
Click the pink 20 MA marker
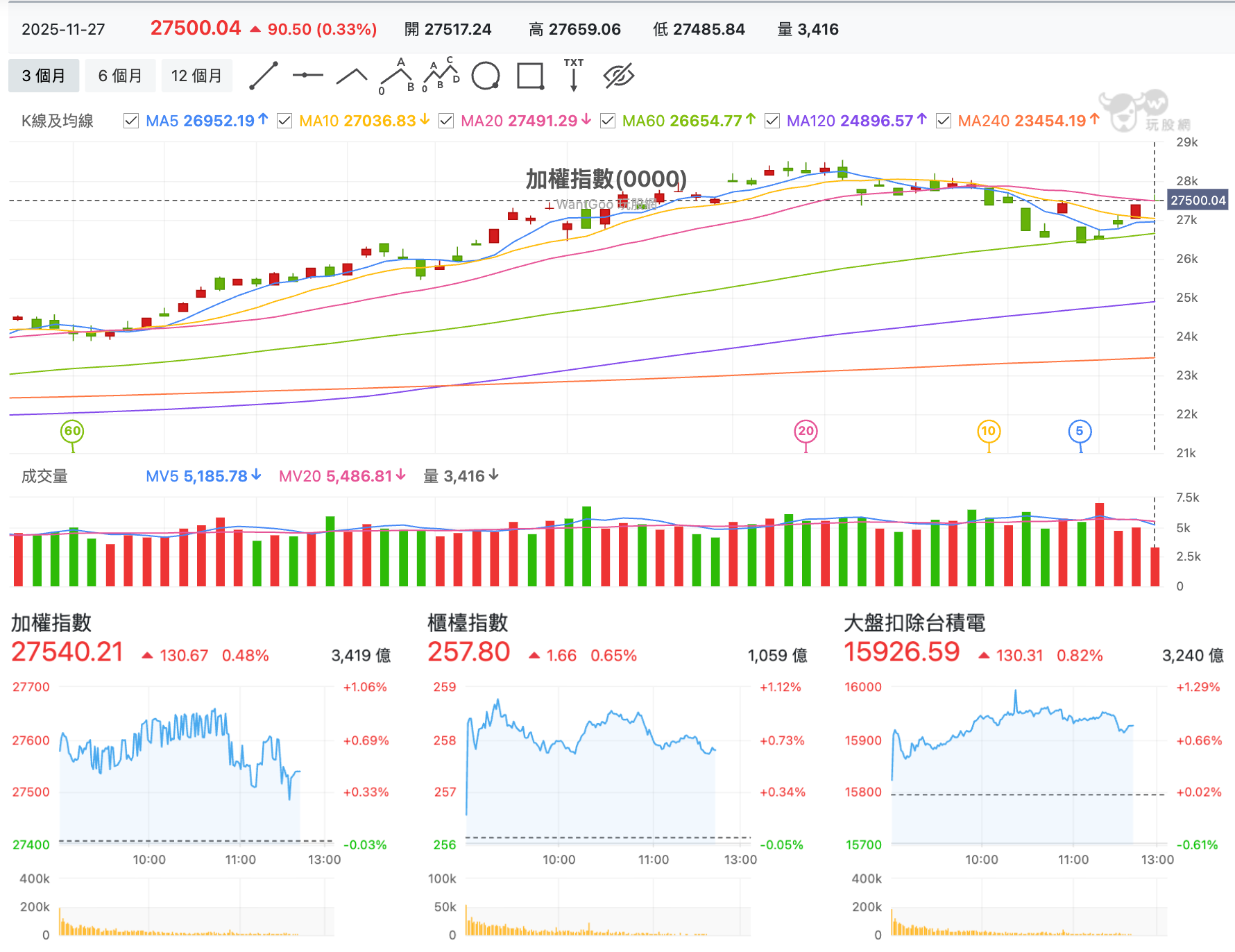tap(806, 431)
